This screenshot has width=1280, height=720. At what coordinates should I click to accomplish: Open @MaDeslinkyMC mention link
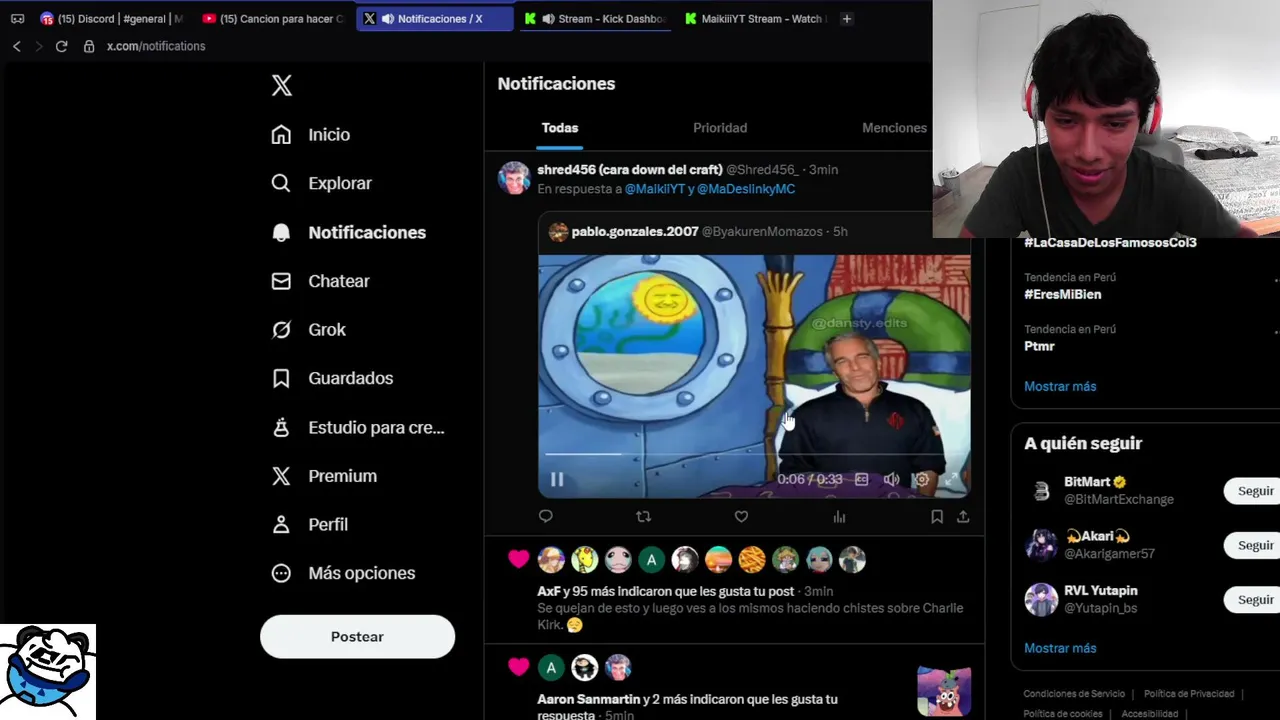point(746,189)
